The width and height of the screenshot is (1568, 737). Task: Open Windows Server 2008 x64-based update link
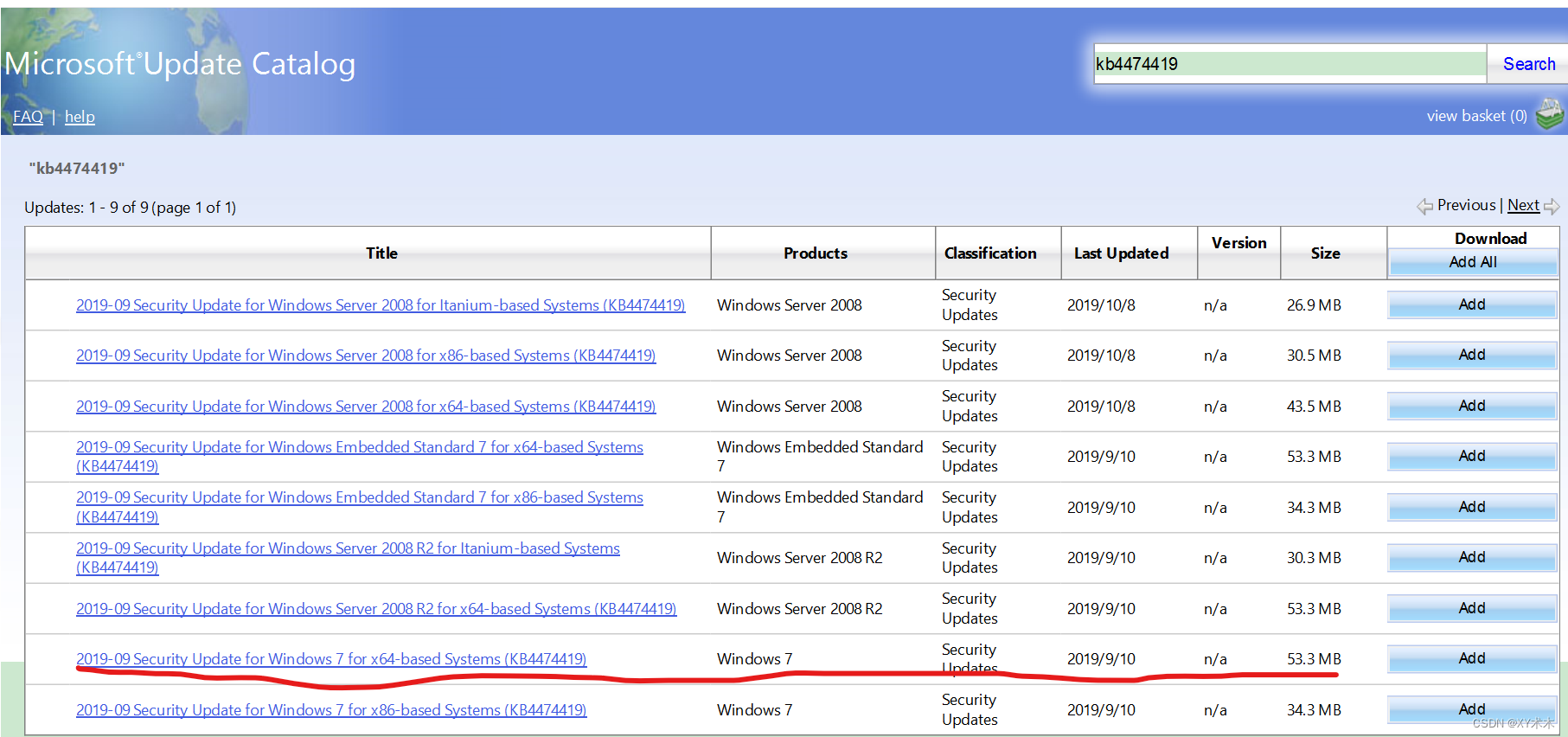[366, 407]
